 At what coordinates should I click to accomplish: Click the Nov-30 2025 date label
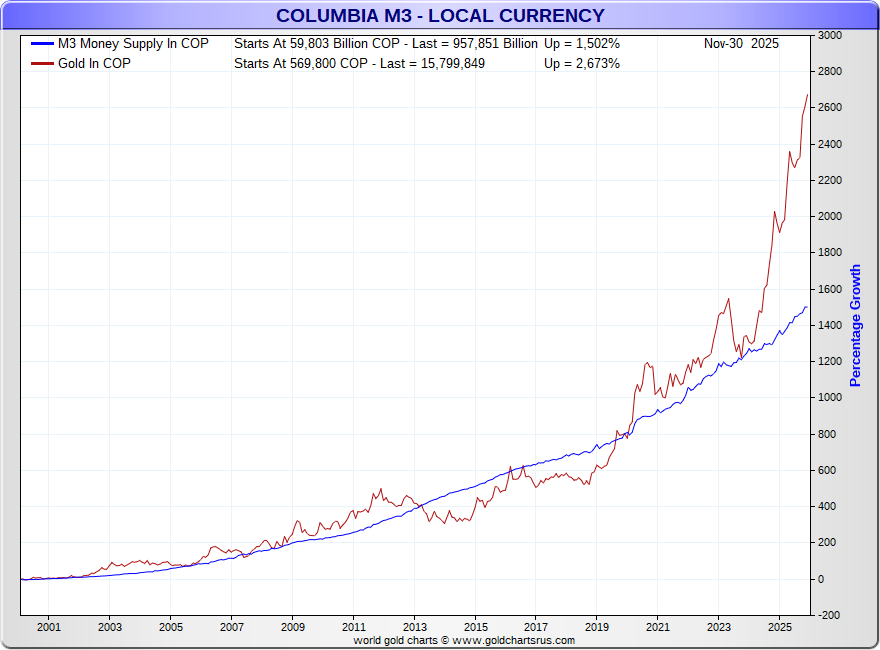(741, 44)
